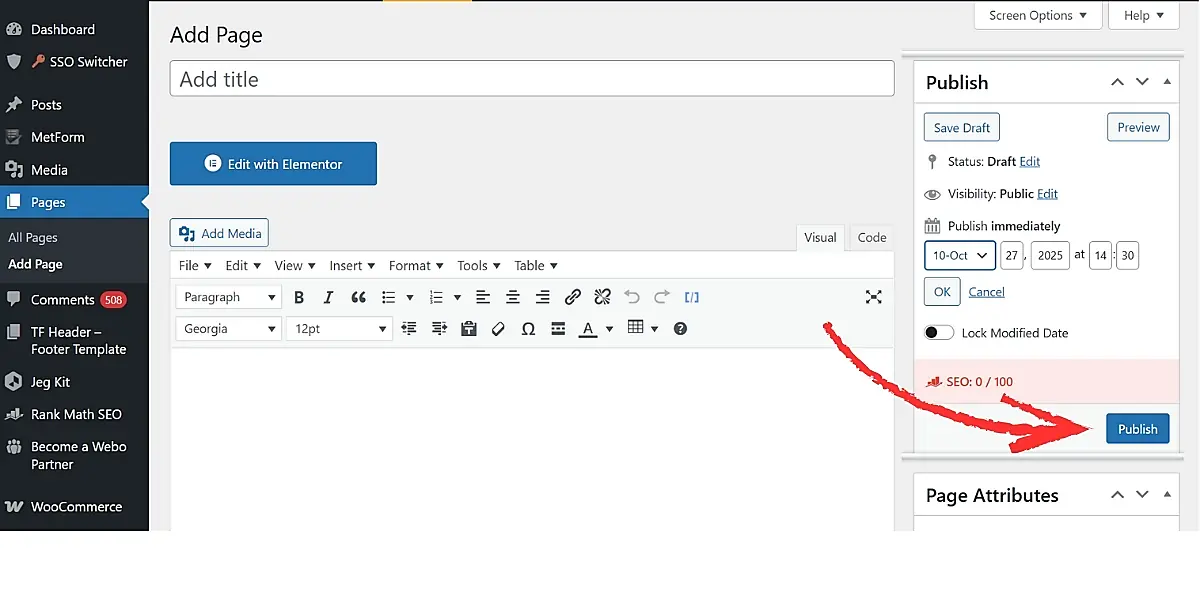Open keyboard shortcuts help icon
The width and height of the screenshot is (1200, 600).
(680, 329)
